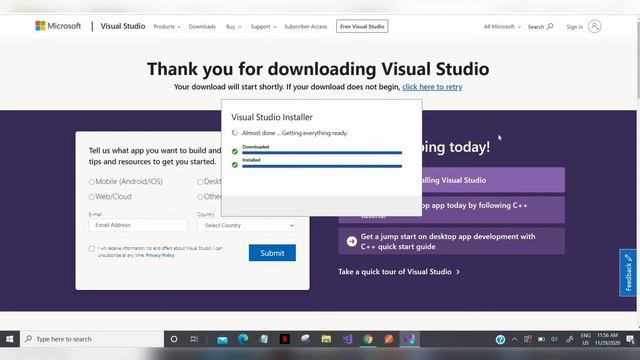Open the Action Center notifications icon
Screen dimensions: 640x360
click(631, 340)
